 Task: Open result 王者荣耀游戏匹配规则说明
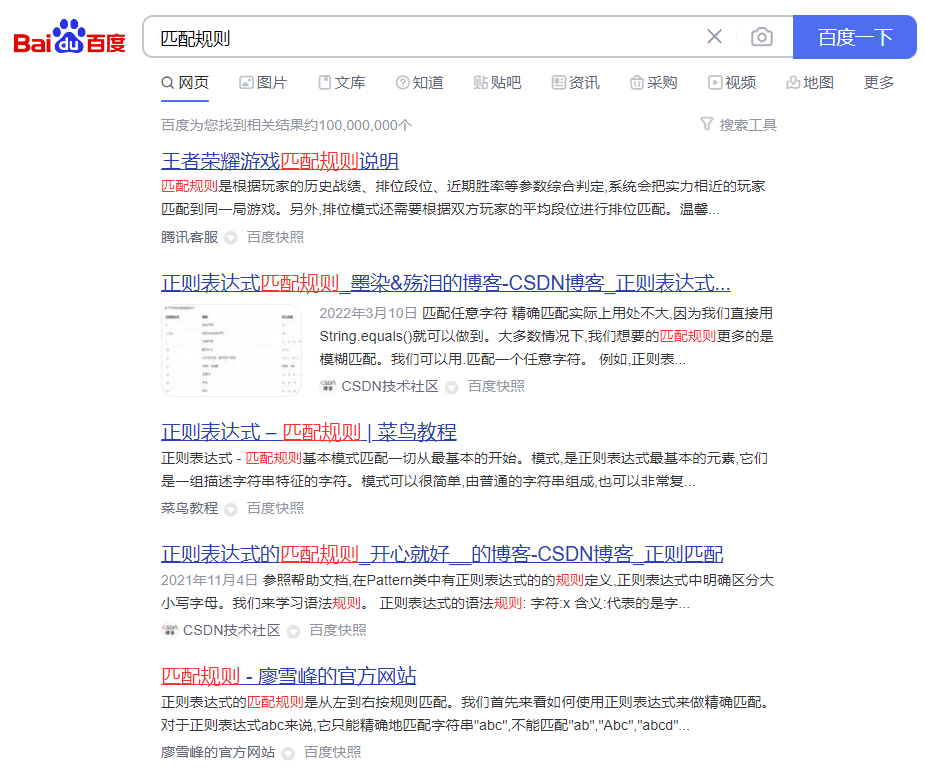[280, 161]
